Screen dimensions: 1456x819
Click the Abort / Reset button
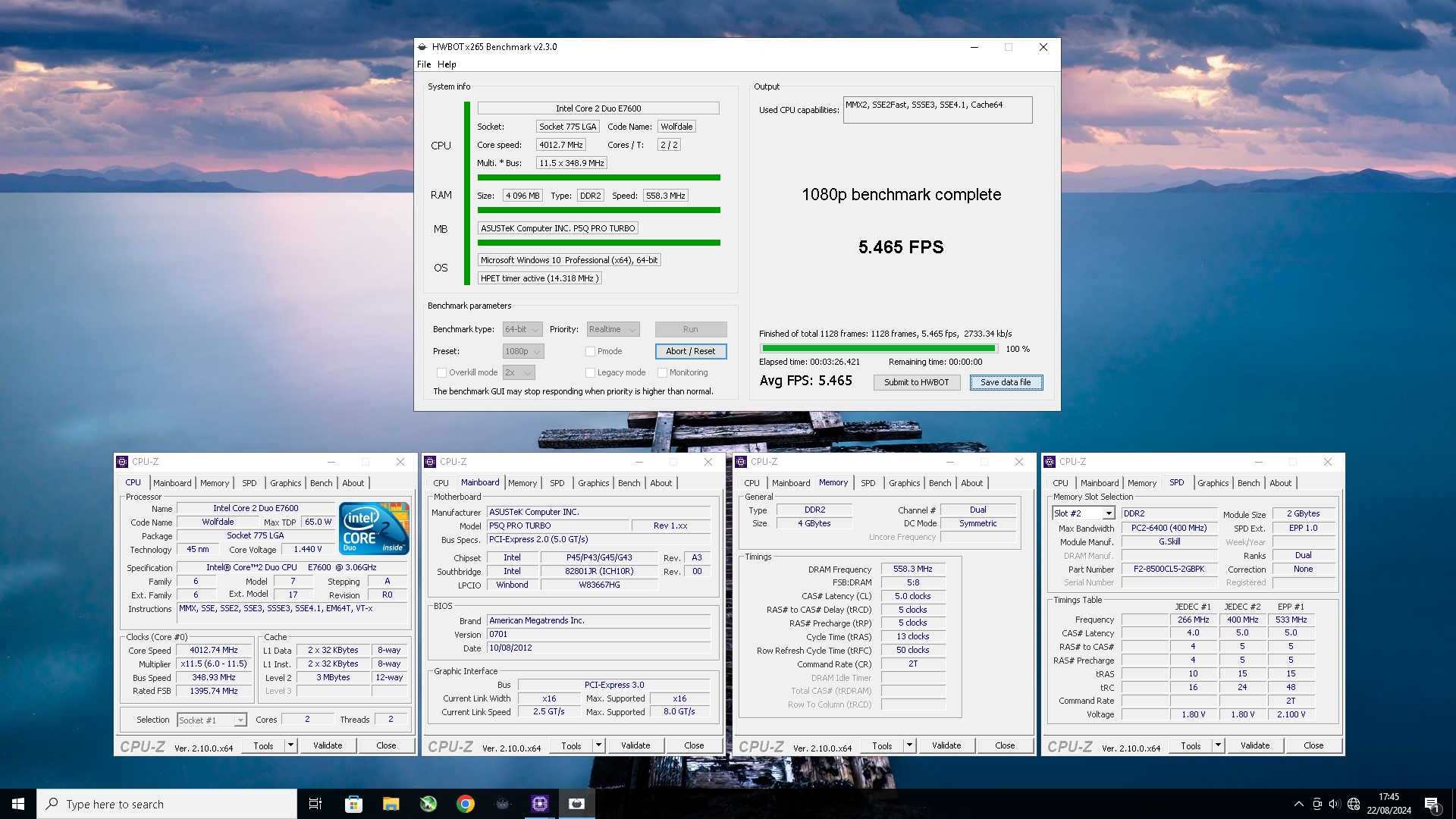pos(690,352)
